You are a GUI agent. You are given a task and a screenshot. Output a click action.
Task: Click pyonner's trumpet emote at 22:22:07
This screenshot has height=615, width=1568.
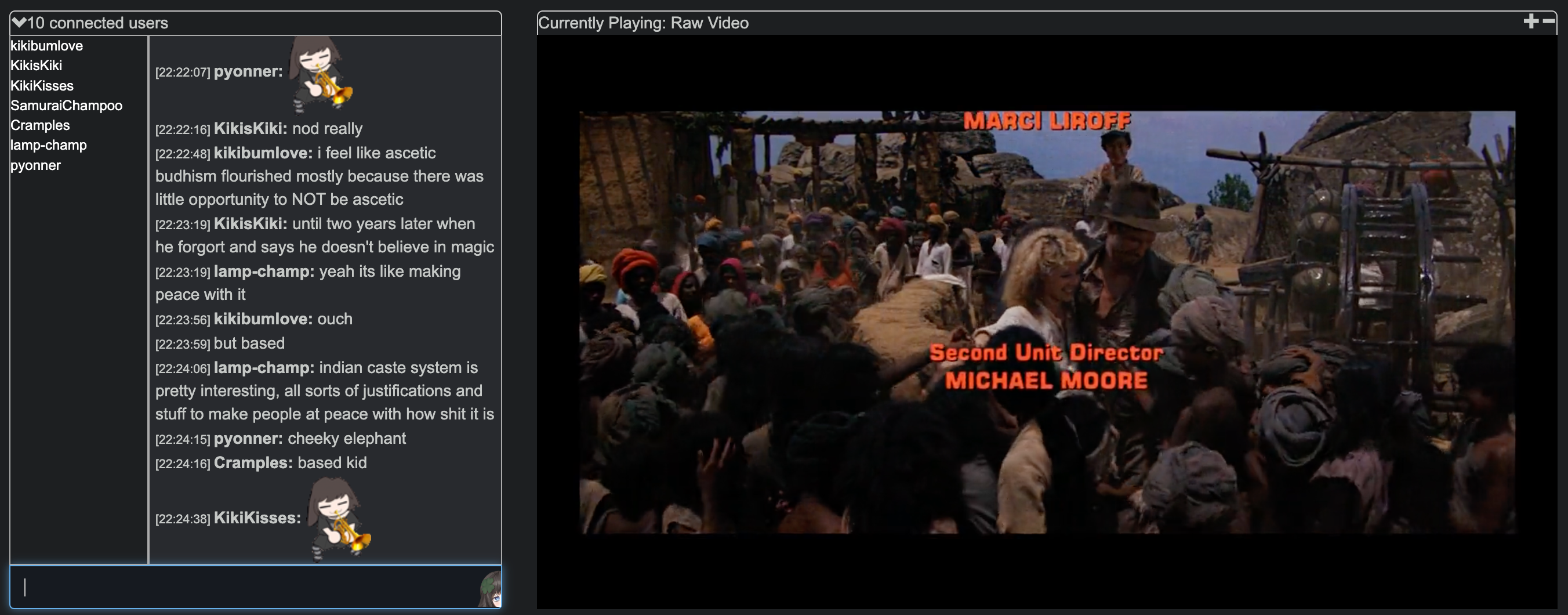coord(320,74)
